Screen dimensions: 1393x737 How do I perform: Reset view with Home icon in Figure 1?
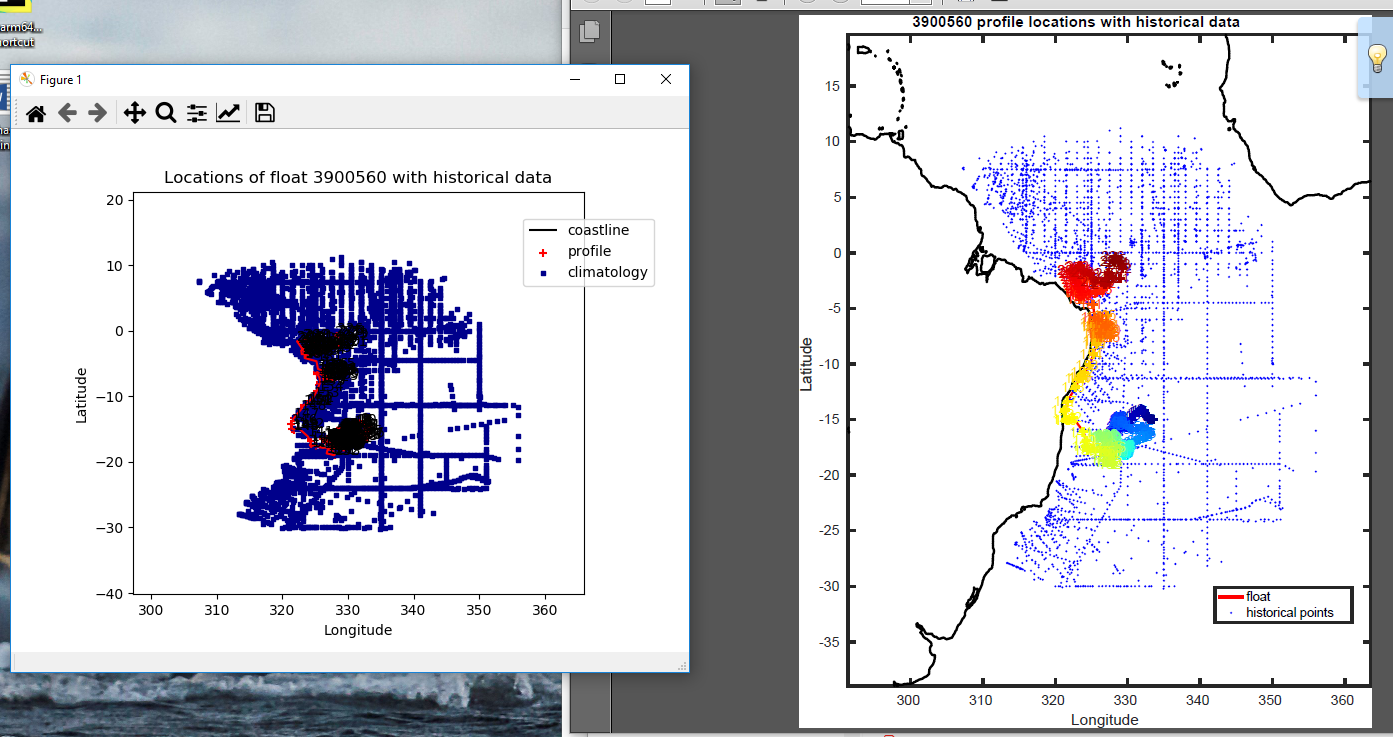pyautogui.click(x=36, y=113)
